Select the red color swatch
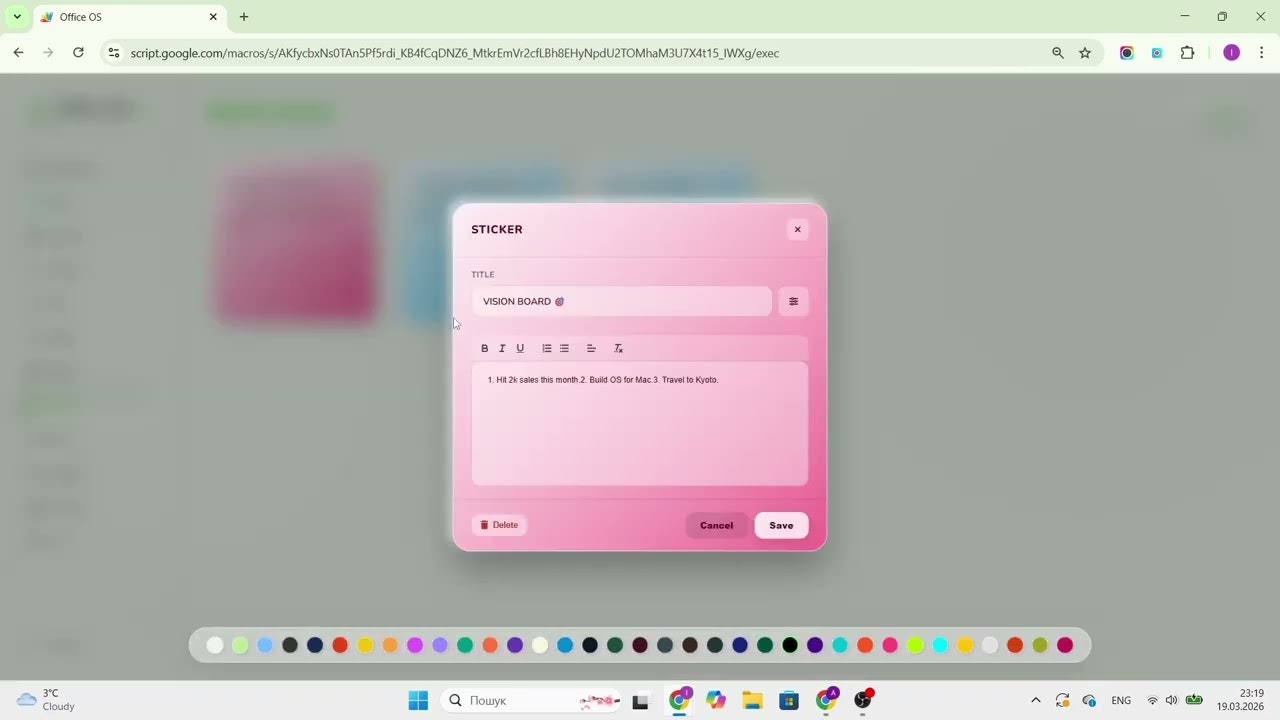The height and width of the screenshot is (720, 1280). pyautogui.click(x=340, y=645)
